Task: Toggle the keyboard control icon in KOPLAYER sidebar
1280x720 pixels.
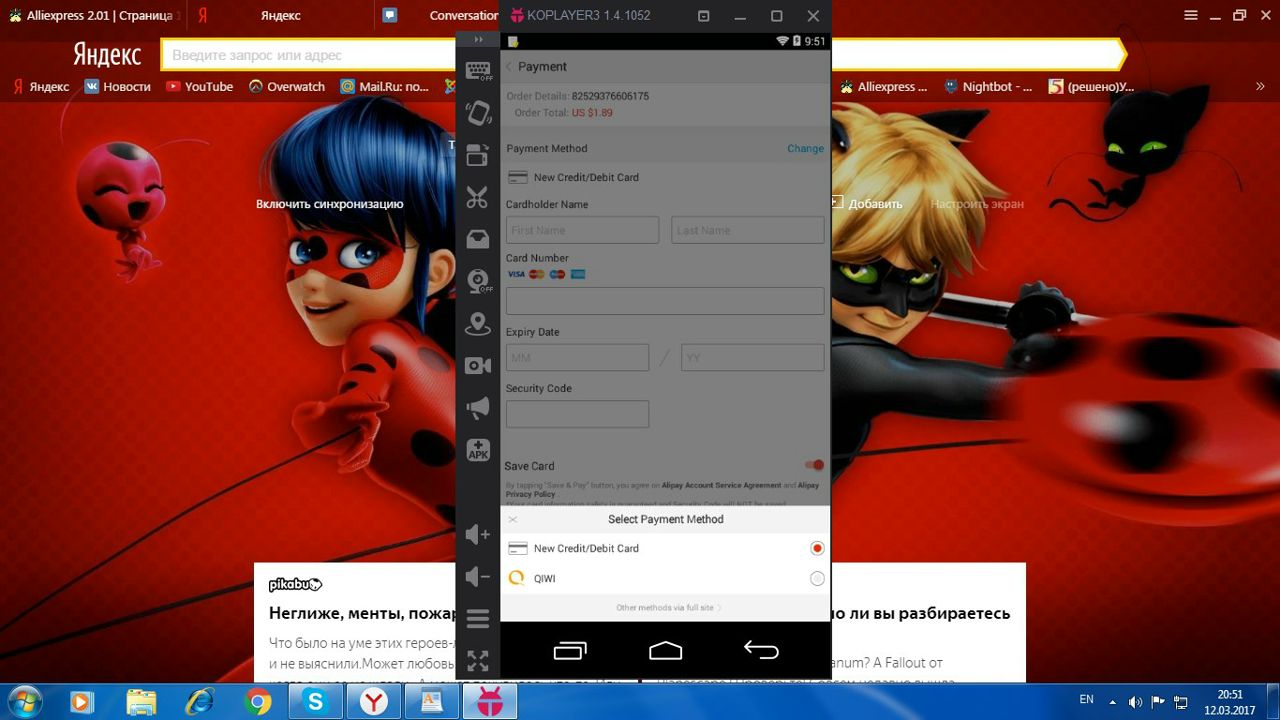Action: pos(478,70)
